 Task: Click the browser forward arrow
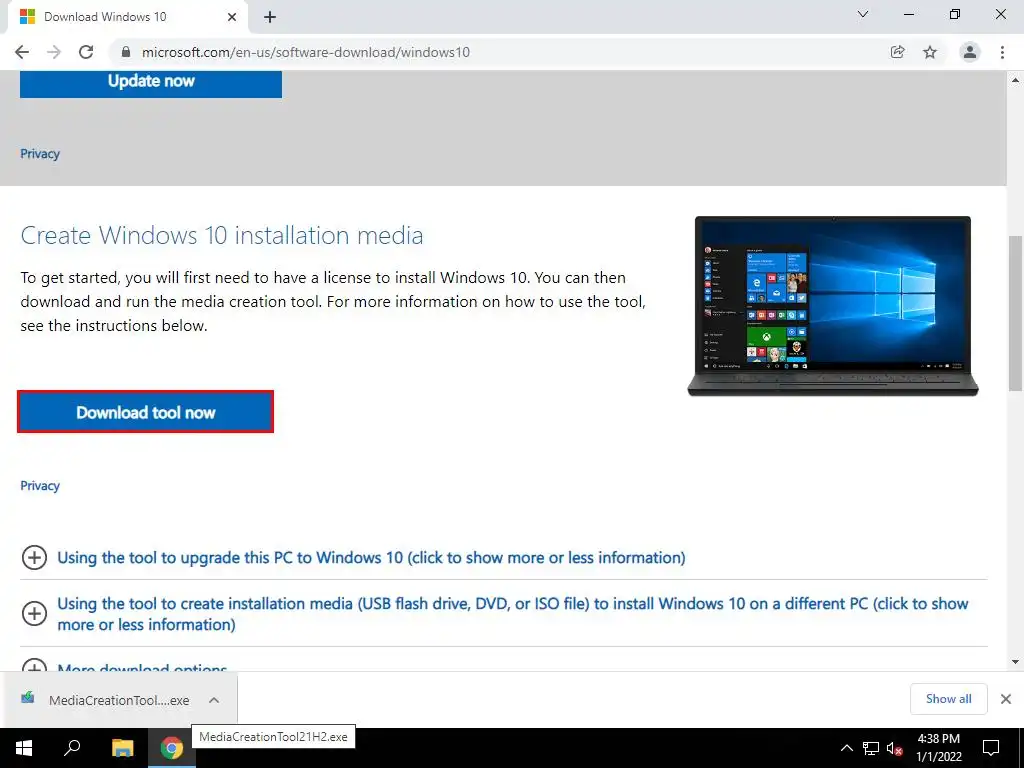(54, 52)
